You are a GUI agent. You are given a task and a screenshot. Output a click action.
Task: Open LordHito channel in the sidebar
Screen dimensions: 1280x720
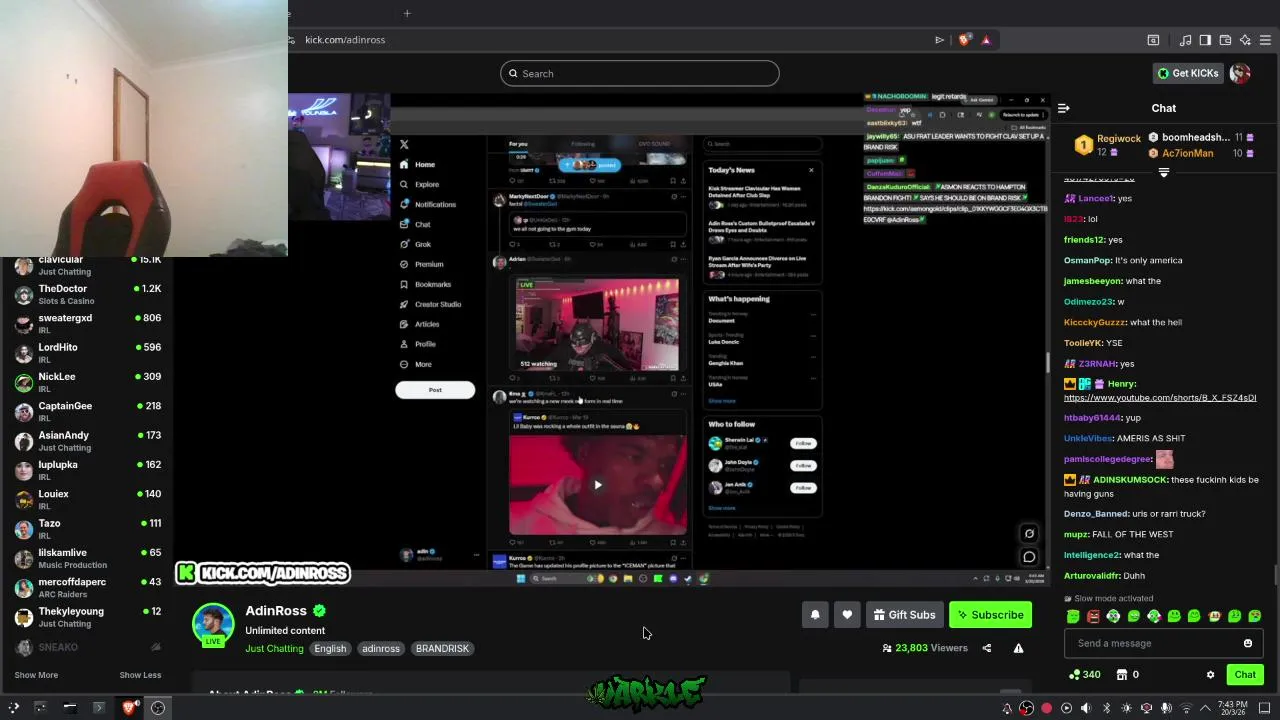click(x=87, y=352)
